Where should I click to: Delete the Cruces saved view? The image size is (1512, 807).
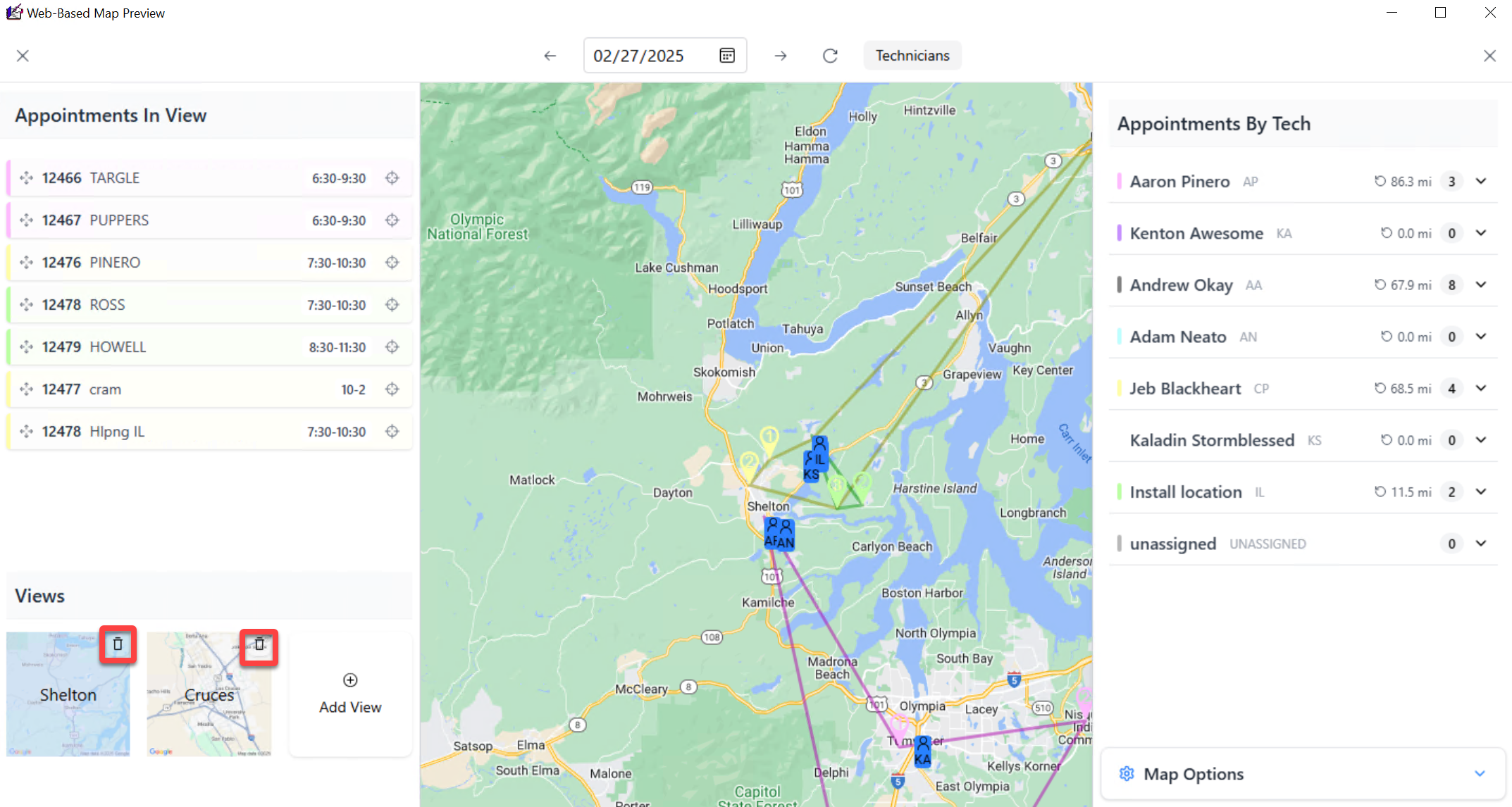(x=259, y=644)
